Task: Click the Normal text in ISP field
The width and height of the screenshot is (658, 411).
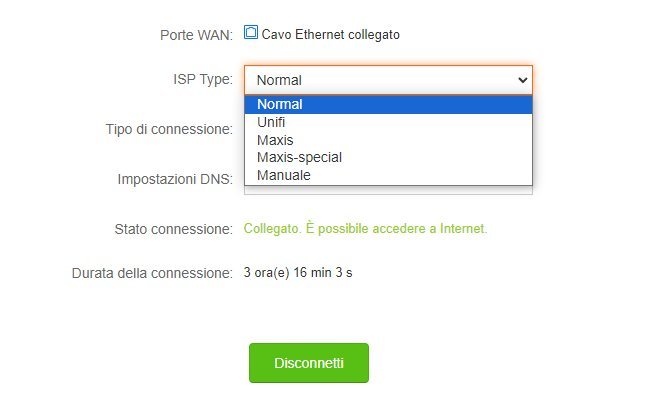Action: pyautogui.click(x=279, y=80)
